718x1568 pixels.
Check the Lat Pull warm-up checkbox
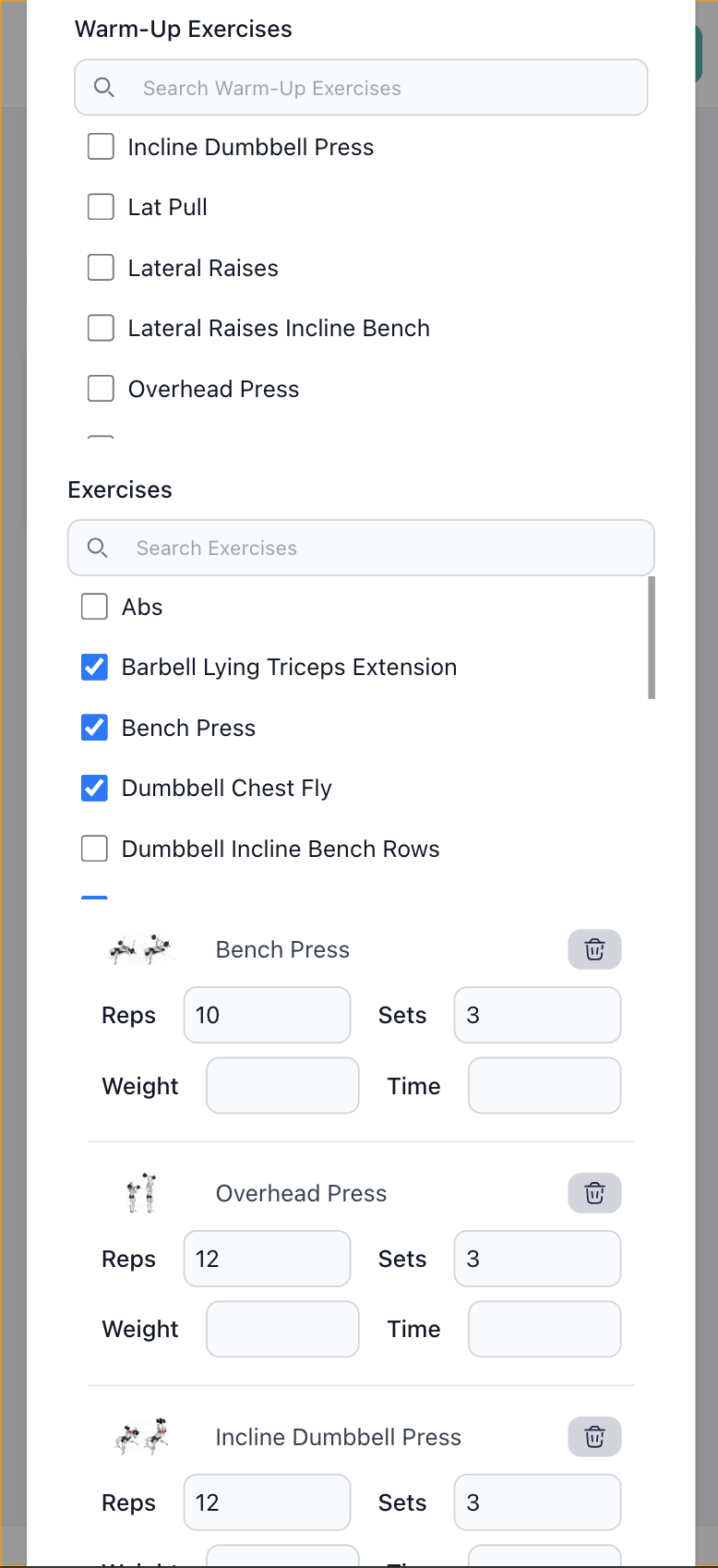click(101, 207)
